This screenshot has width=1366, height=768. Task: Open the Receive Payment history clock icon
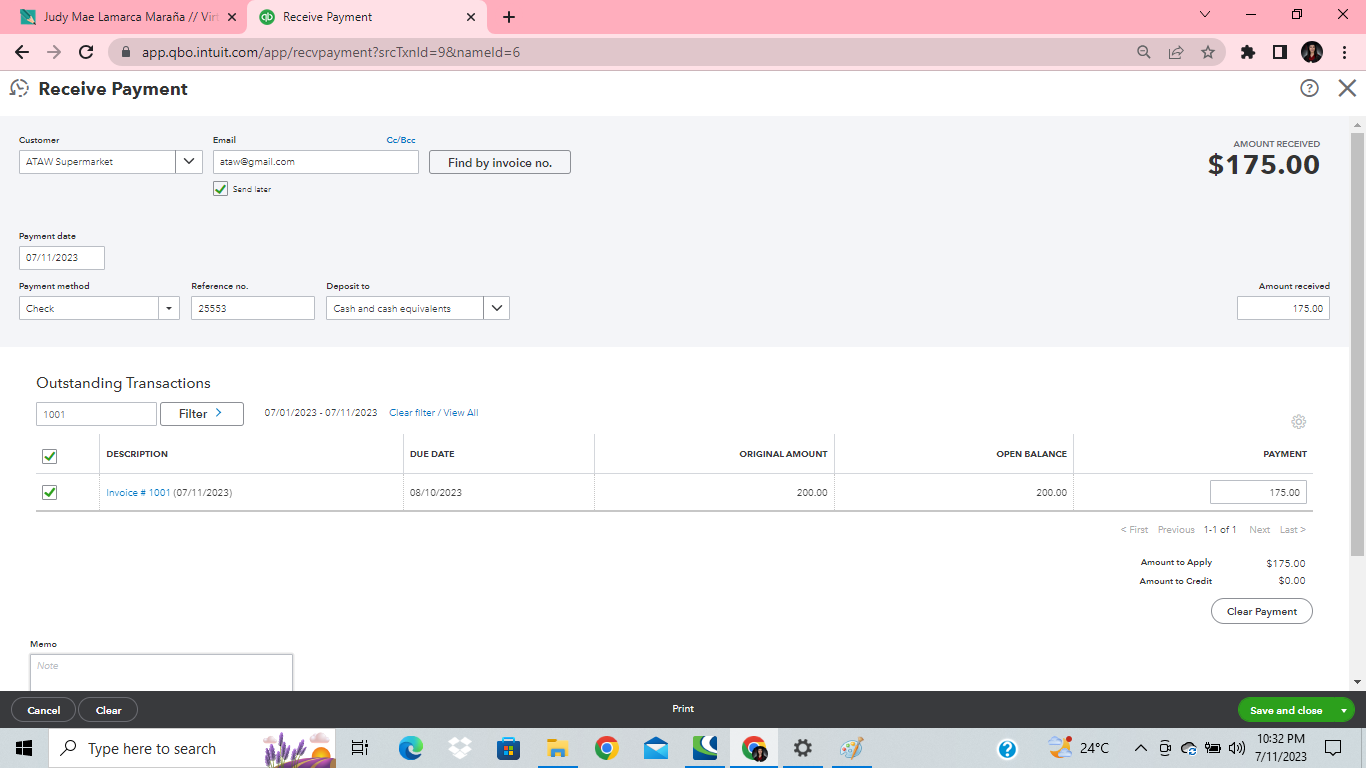pos(19,89)
